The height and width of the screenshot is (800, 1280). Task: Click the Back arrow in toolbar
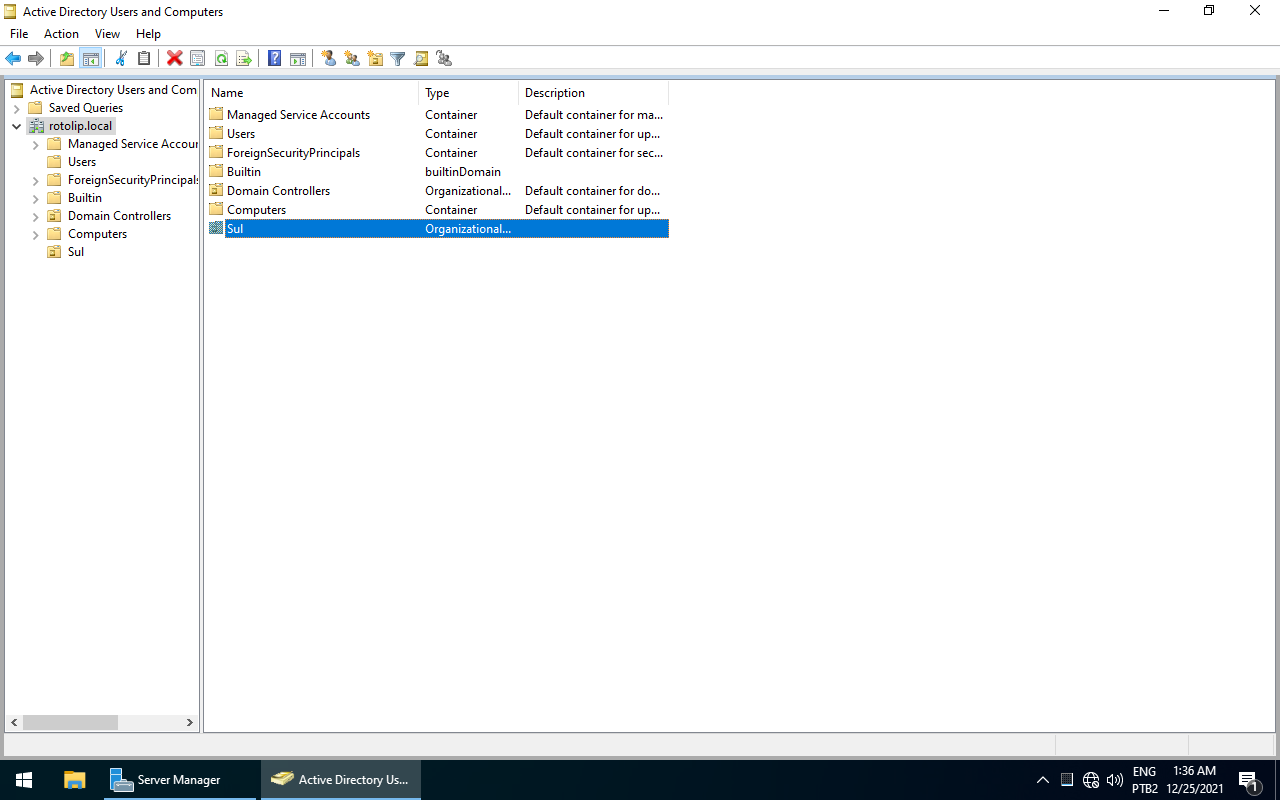click(13, 59)
